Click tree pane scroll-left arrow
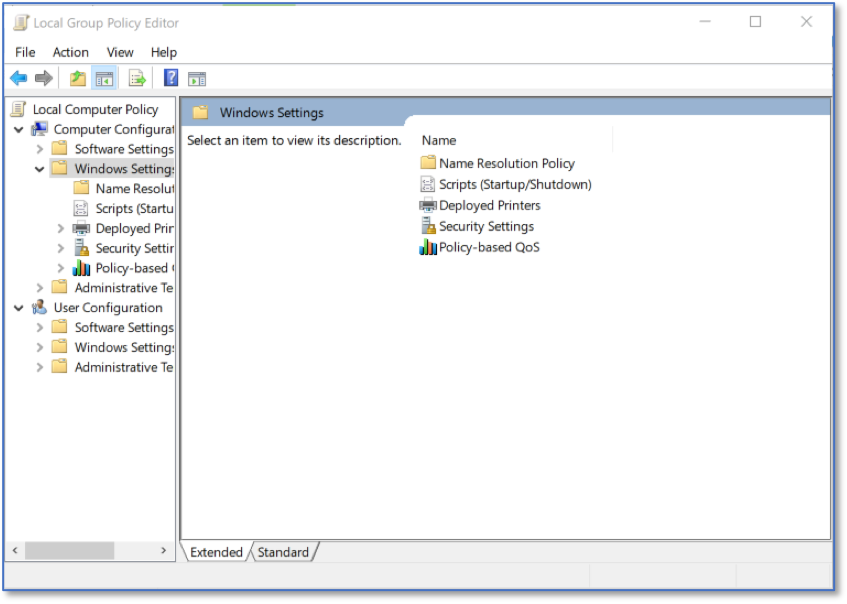Viewport: 847px width, 604px height. click(x=15, y=551)
